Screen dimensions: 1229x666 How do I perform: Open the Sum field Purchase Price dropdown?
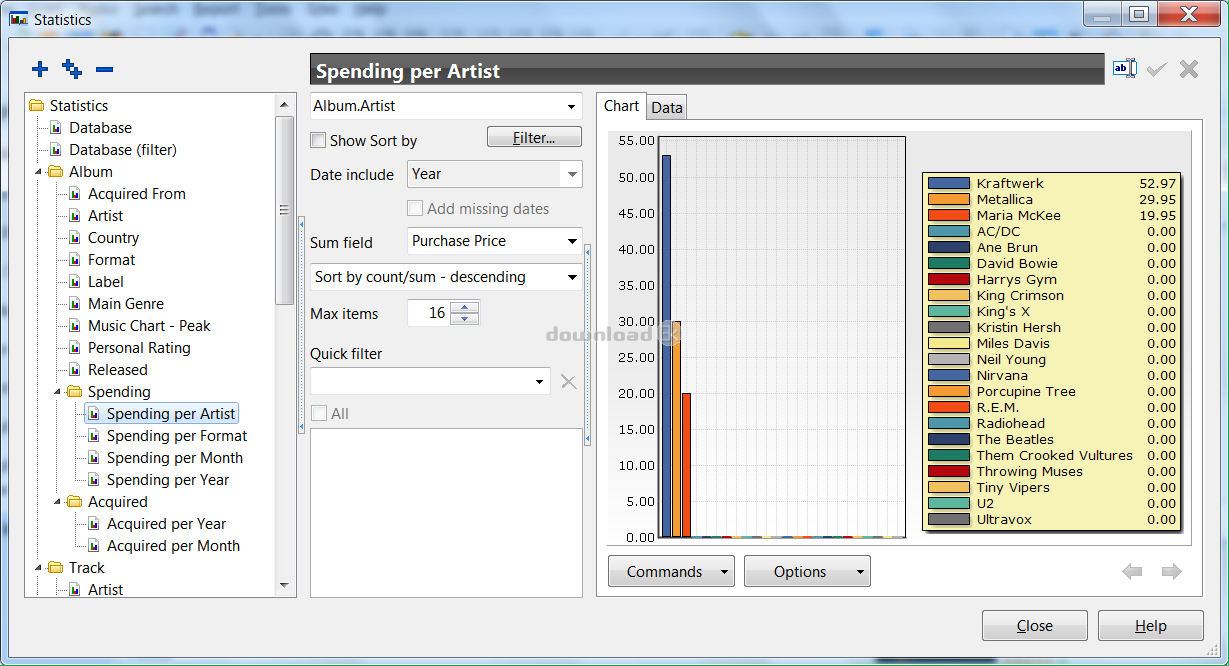[x=572, y=241]
